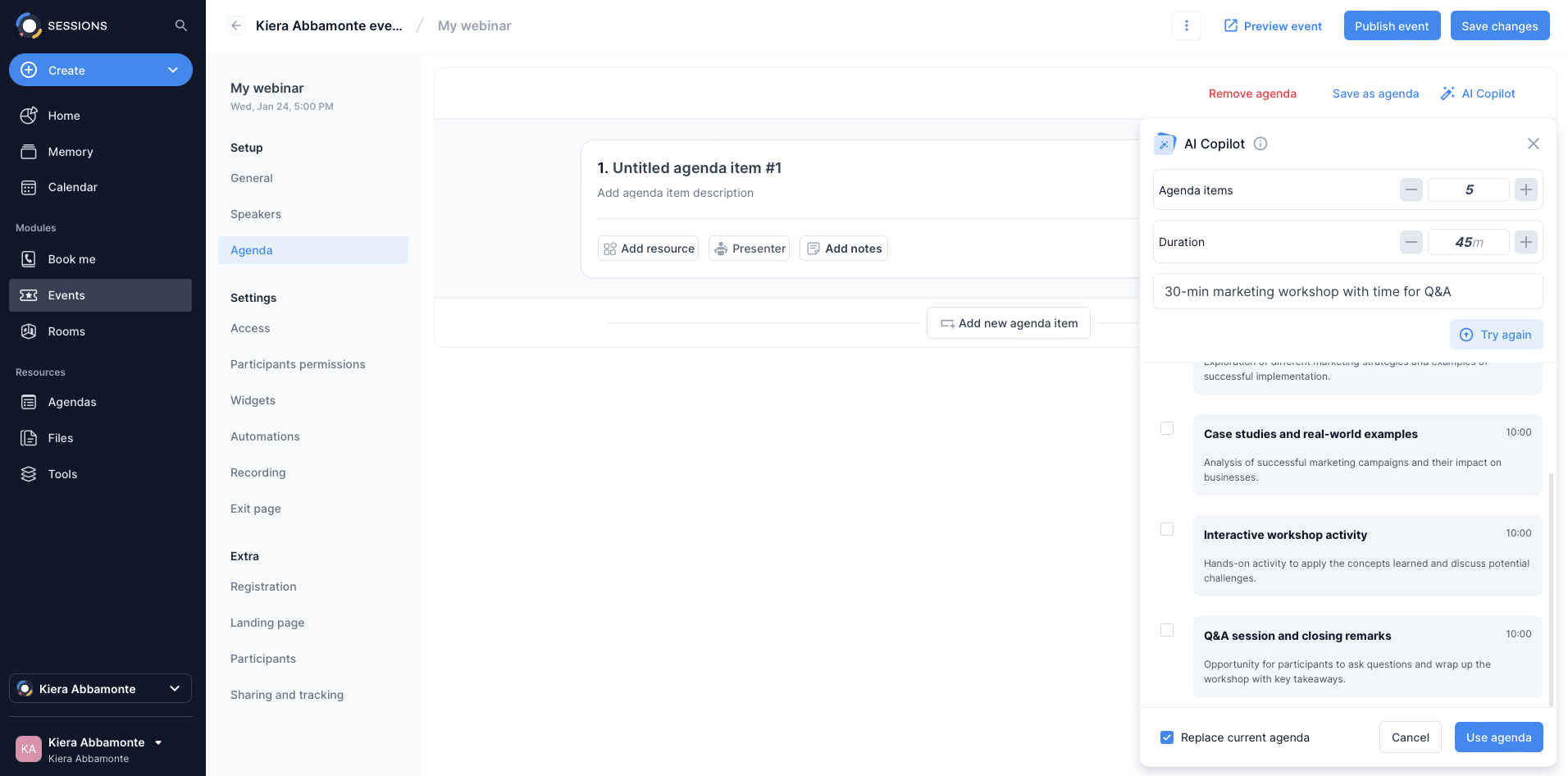Open the AI Copilot info tooltip

pyautogui.click(x=1259, y=144)
